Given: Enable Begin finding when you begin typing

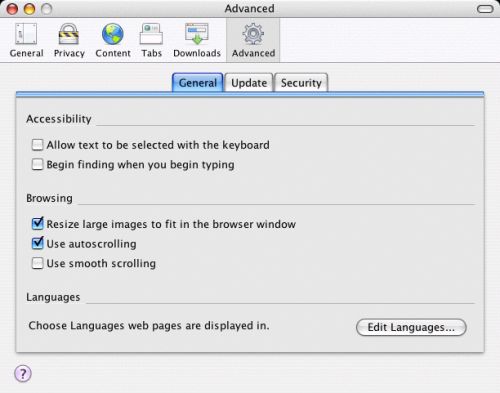Looking at the screenshot, I should coord(37,164).
